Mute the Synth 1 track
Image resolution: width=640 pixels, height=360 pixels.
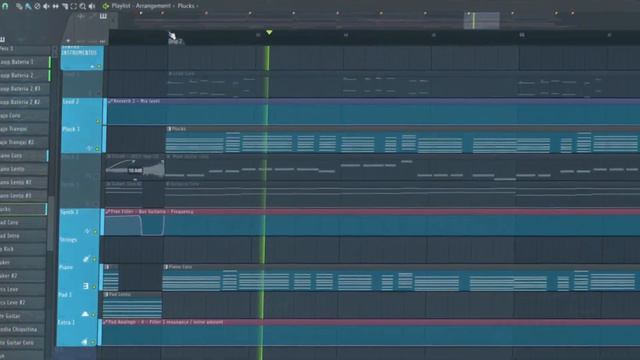[95, 232]
